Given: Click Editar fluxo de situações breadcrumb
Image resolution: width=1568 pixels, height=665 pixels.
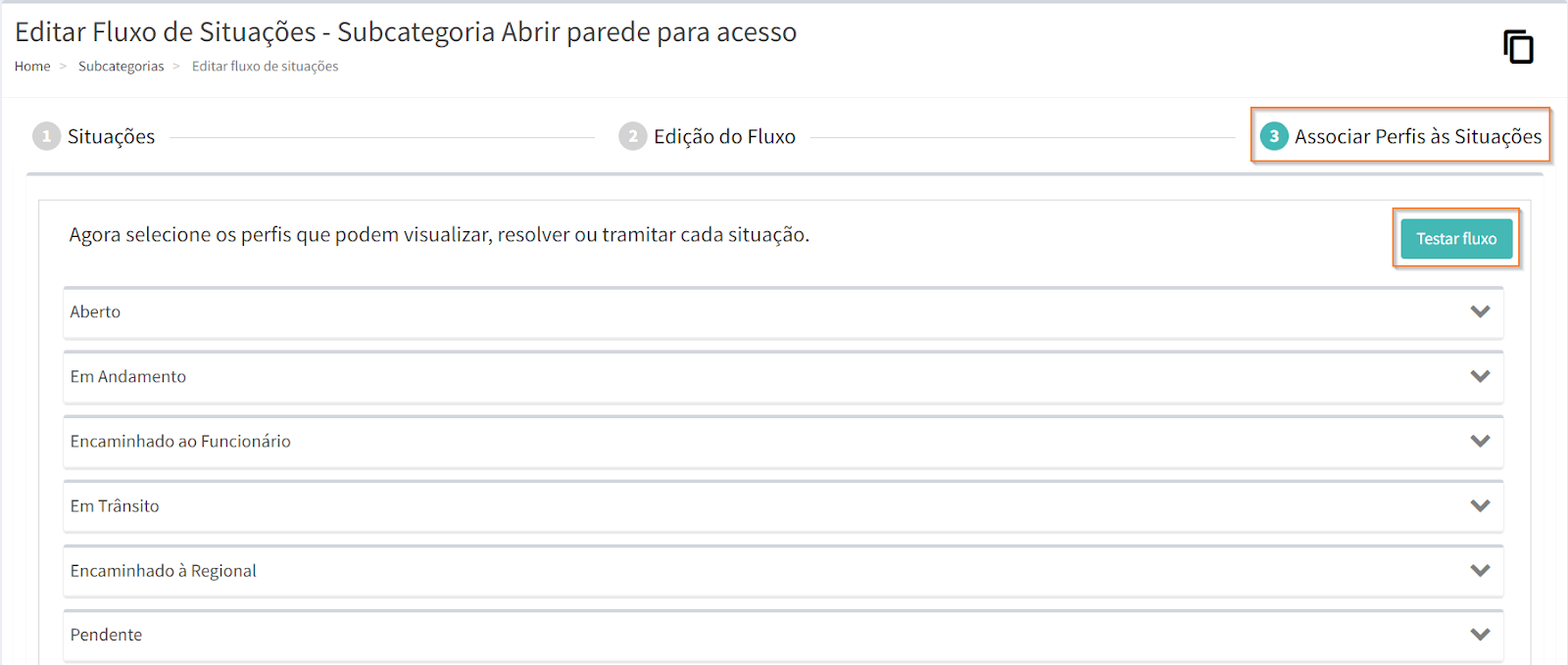Looking at the screenshot, I should point(265,67).
